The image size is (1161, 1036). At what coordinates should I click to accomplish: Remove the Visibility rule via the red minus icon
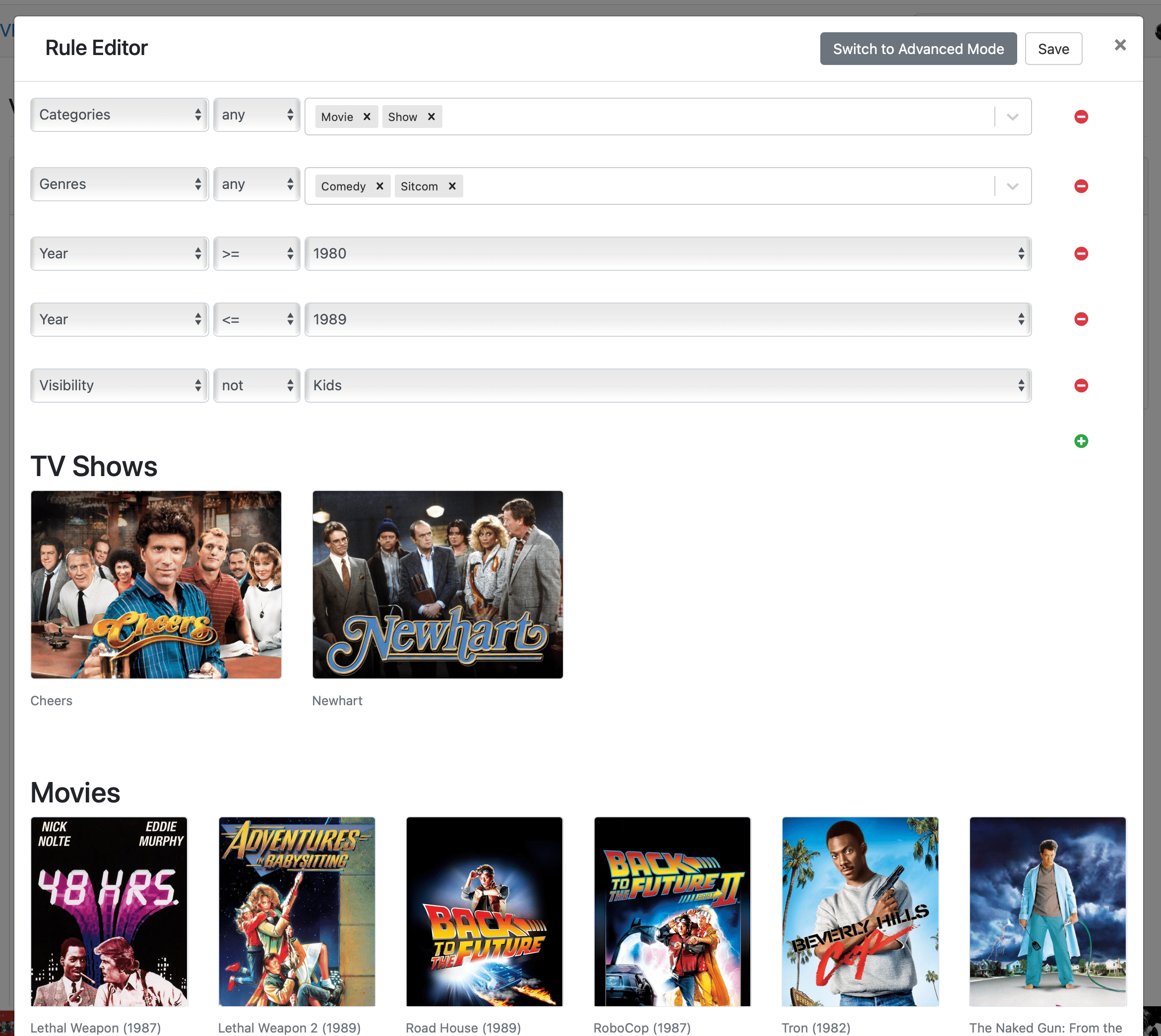tap(1081, 385)
